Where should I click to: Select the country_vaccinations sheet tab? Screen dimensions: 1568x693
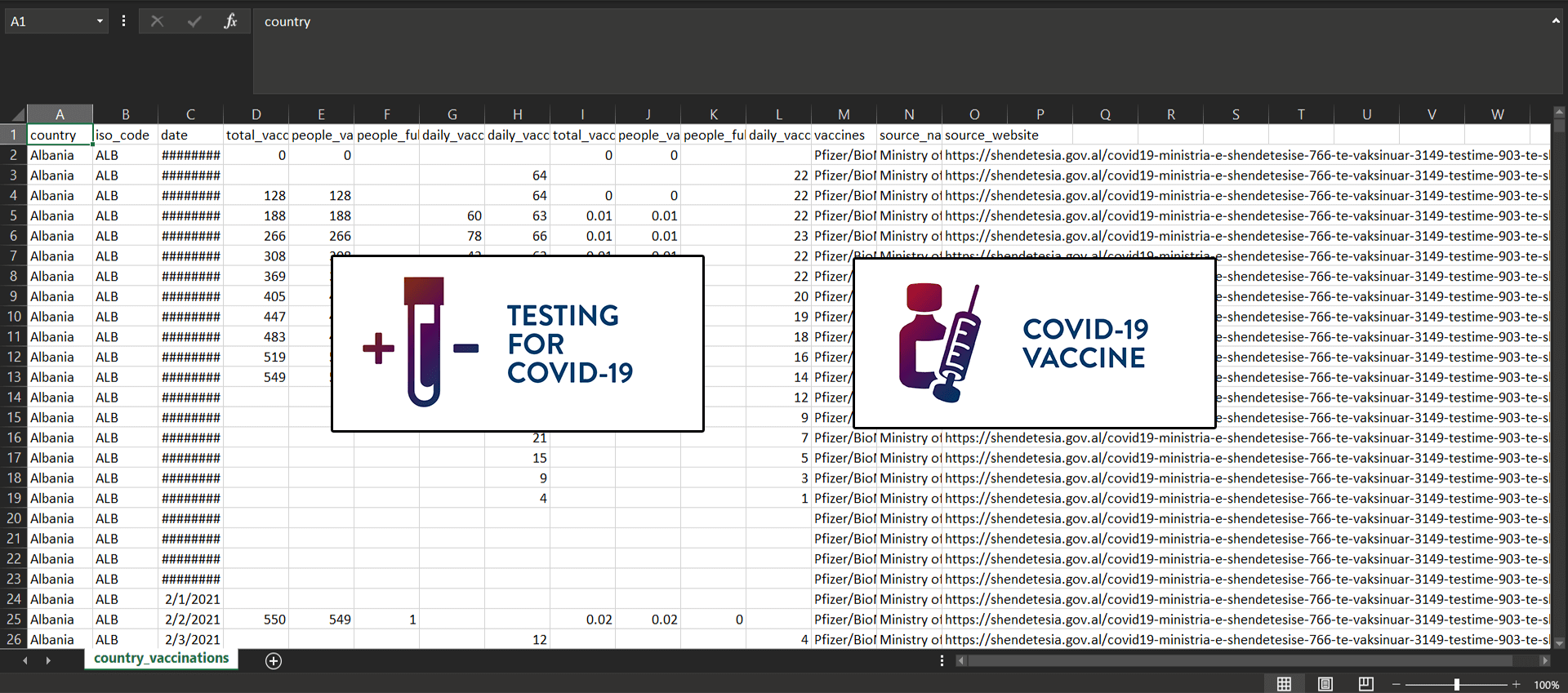(x=161, y=659)
